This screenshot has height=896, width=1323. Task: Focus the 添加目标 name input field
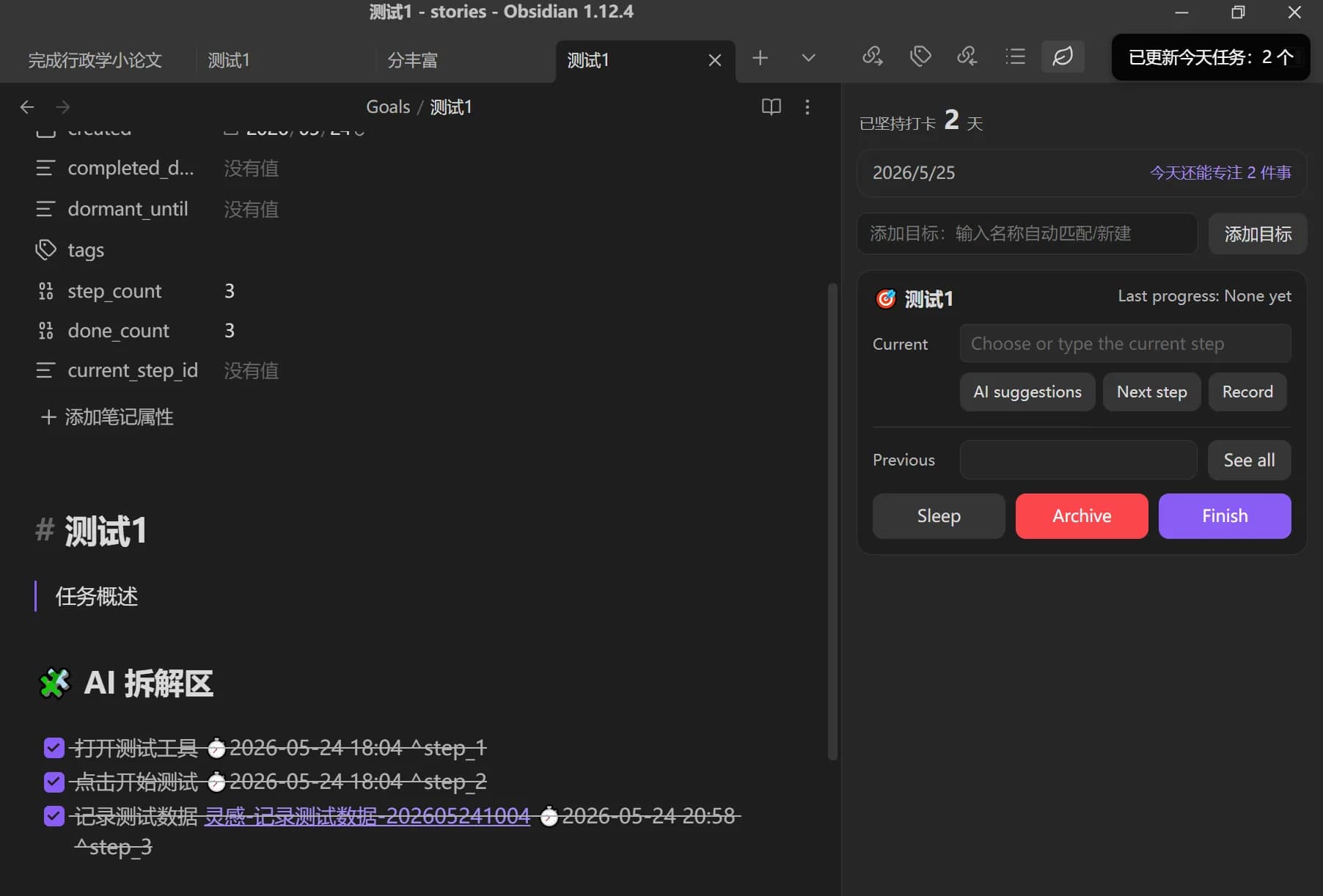tap(1027, 234)
